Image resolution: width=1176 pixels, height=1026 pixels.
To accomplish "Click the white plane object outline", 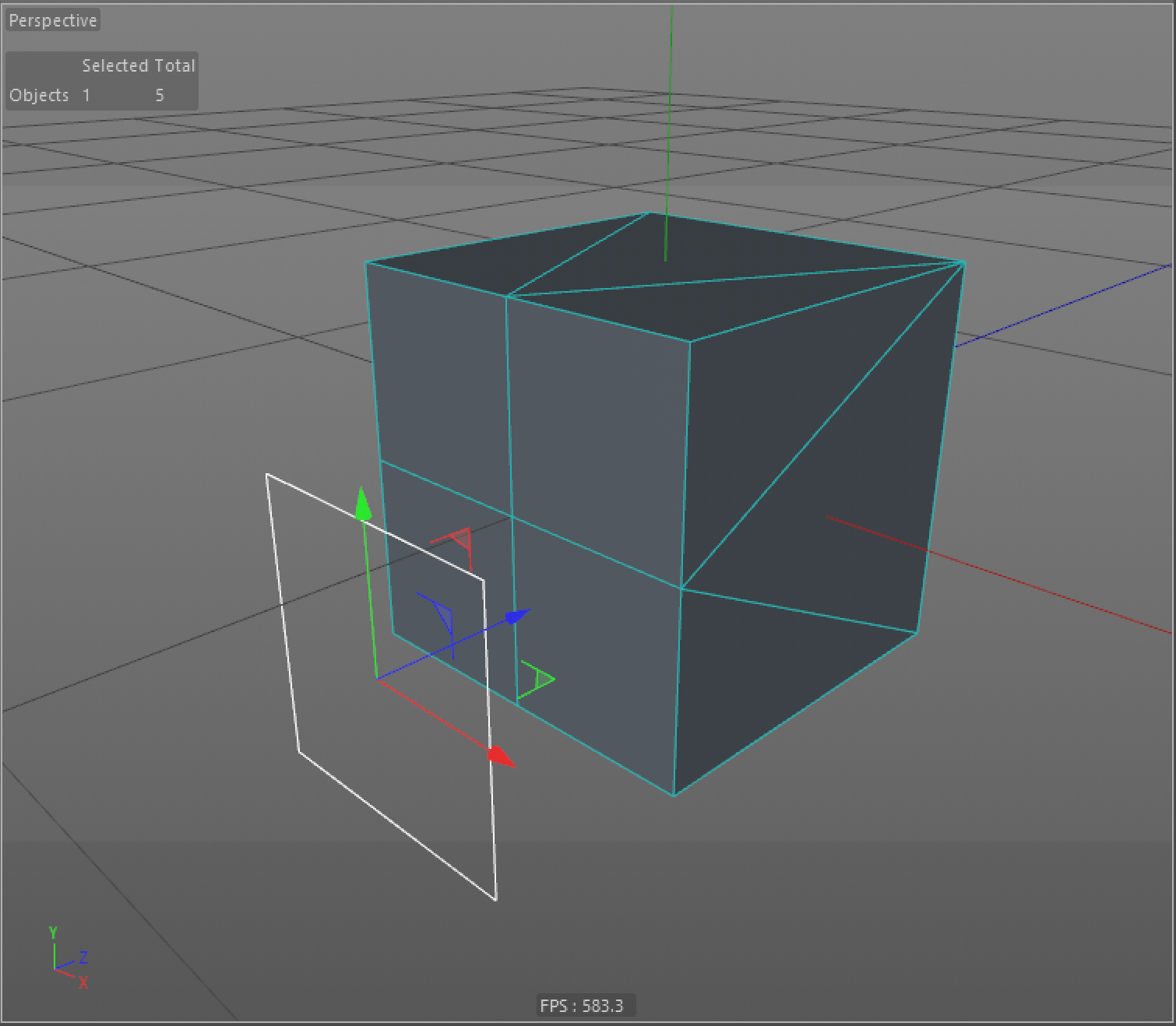I will tap(382, 687).
